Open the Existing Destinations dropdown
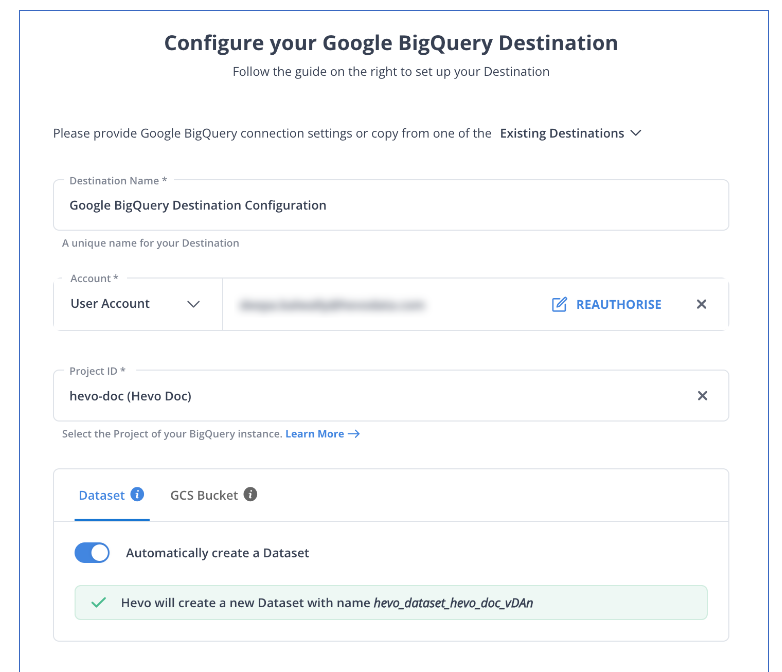 (571, 134)
